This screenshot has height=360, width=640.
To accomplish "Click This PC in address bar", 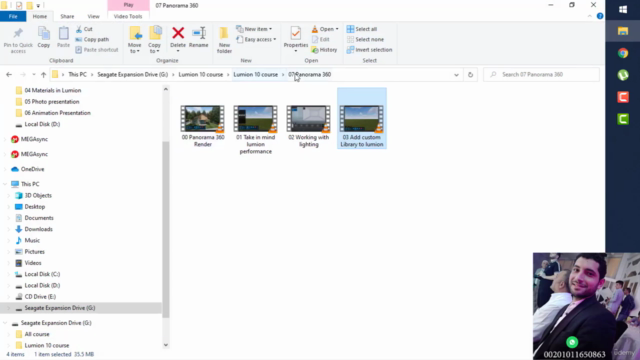I will (x=78, y=75).
